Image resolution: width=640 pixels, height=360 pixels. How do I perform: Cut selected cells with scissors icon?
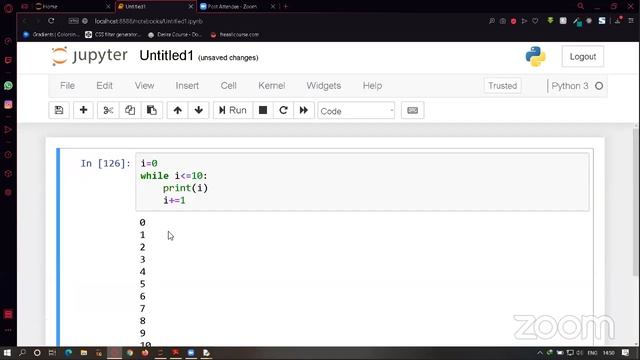coord(108,110)
